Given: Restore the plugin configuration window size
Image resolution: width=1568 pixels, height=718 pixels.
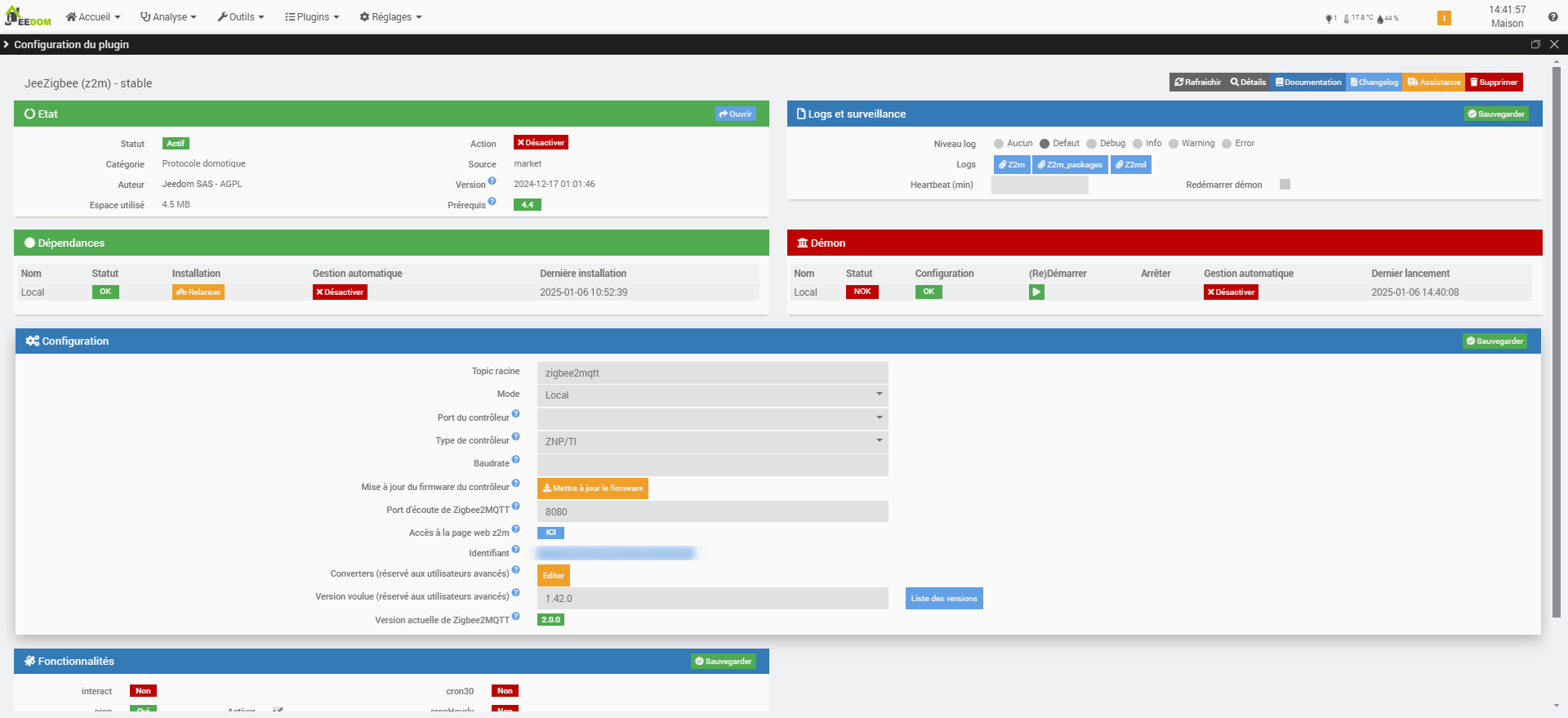Looking at the screenshot, I should pyautogui.click(x=1535, y=44).
